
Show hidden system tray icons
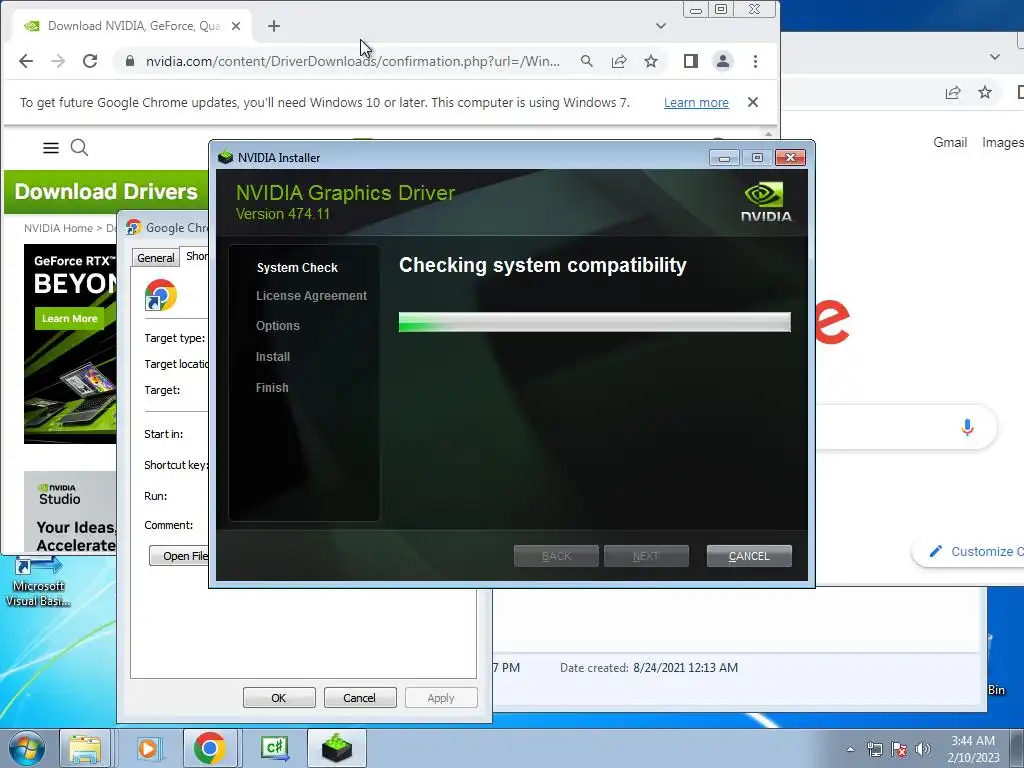[x=850, y=749]
